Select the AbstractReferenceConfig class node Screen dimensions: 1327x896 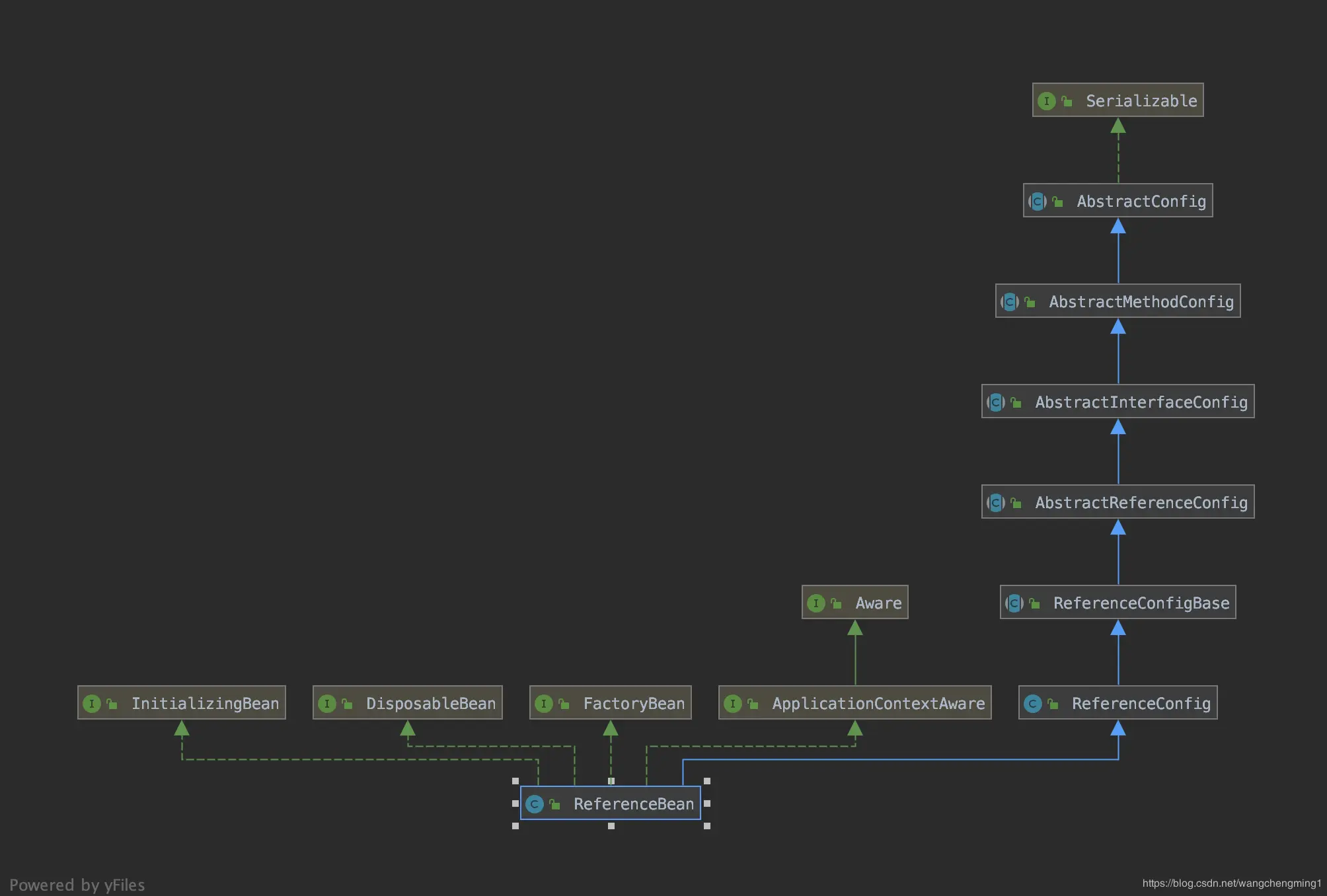click(x=1141, y=503)
